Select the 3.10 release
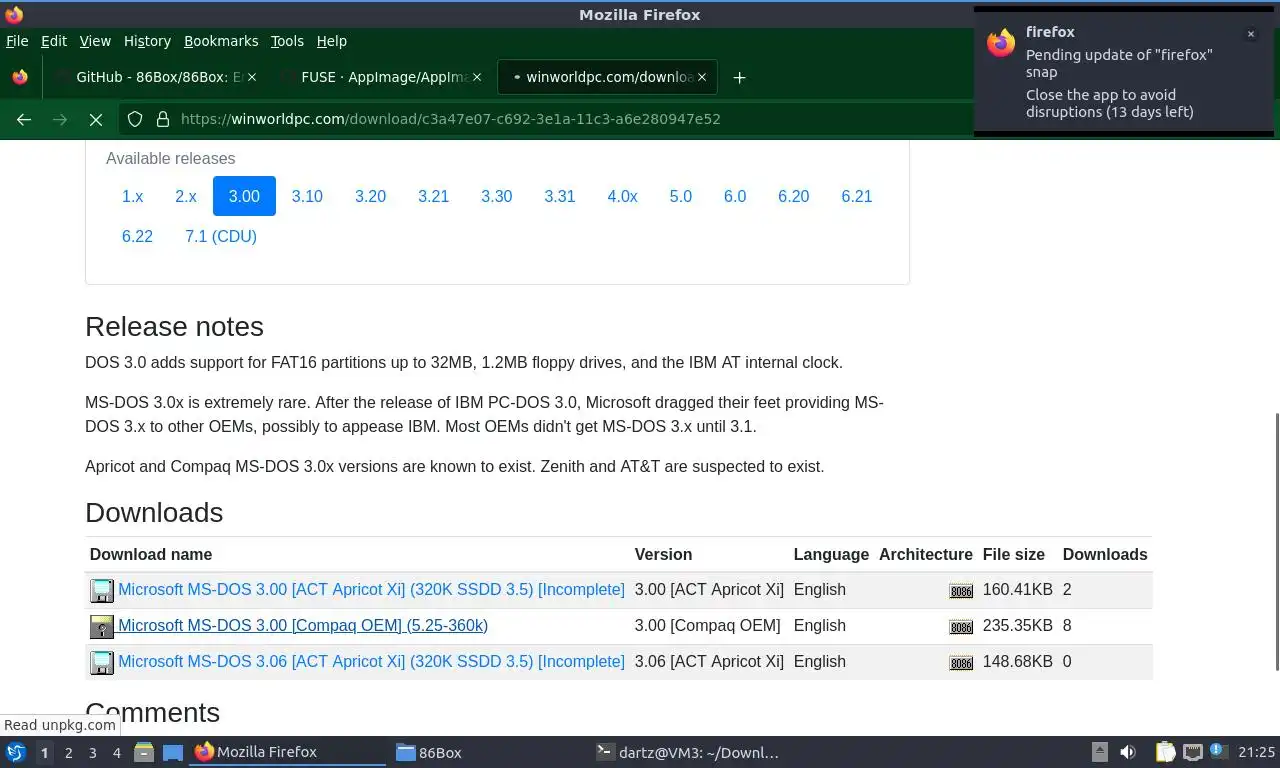Image resolution: width=1280 pixels, height=768 pixels. [307, 196]
